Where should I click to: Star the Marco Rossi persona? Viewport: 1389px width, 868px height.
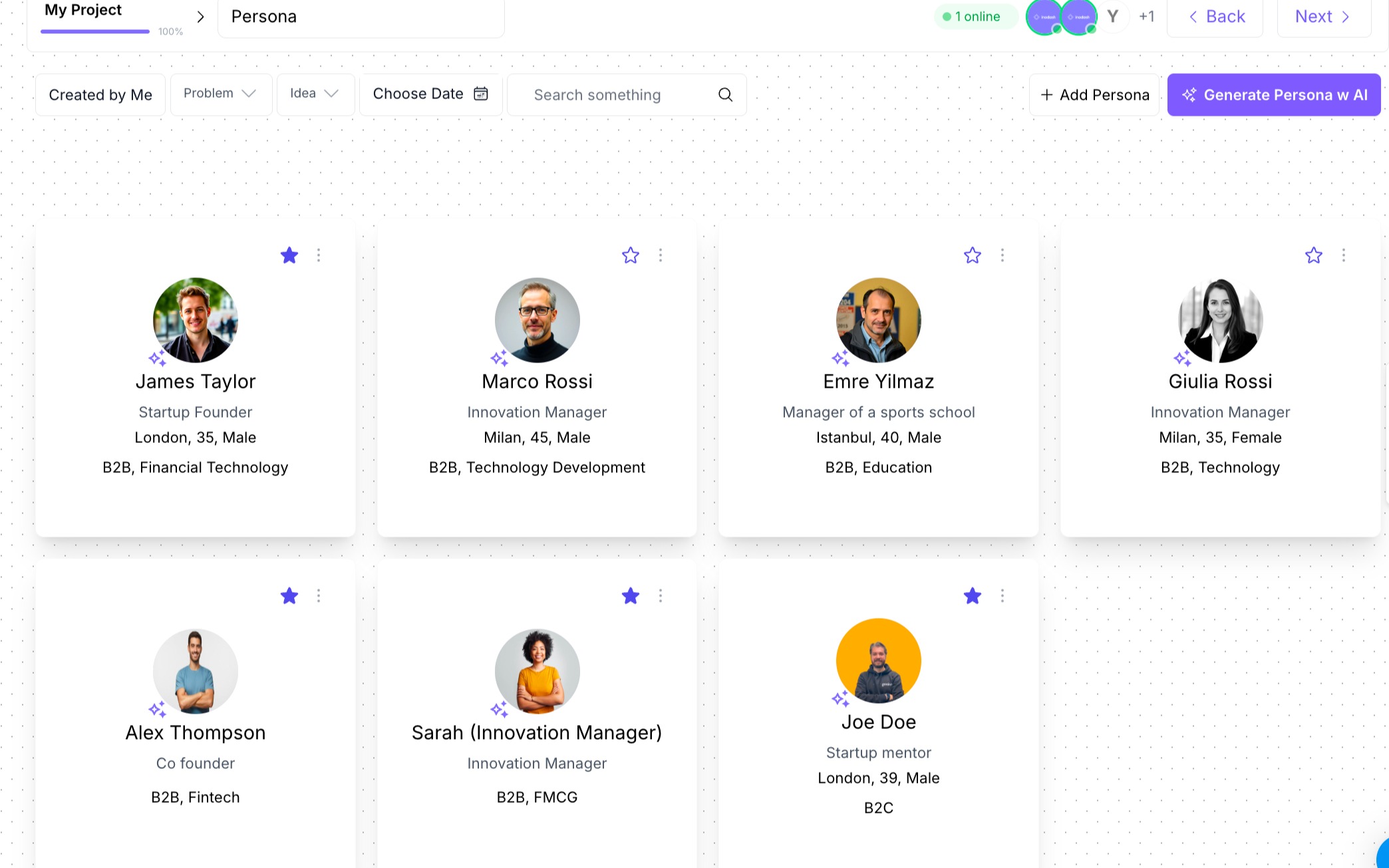point(631,255)
